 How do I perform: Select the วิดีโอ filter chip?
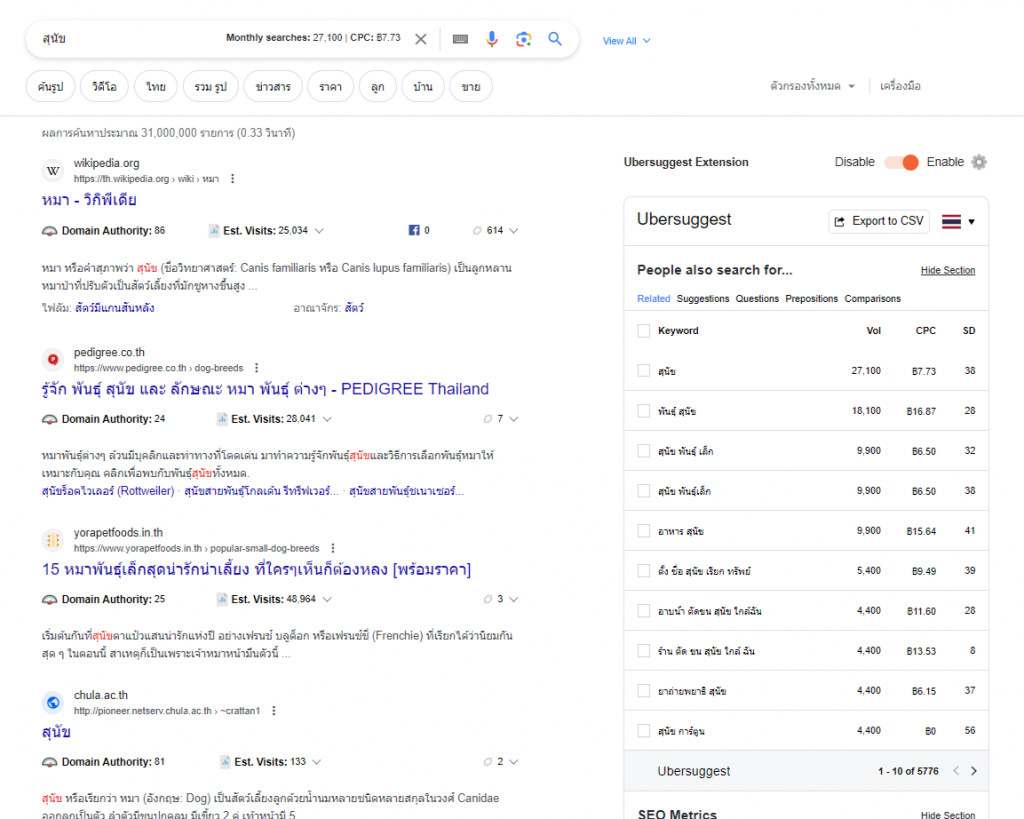[x=104, y=86]
